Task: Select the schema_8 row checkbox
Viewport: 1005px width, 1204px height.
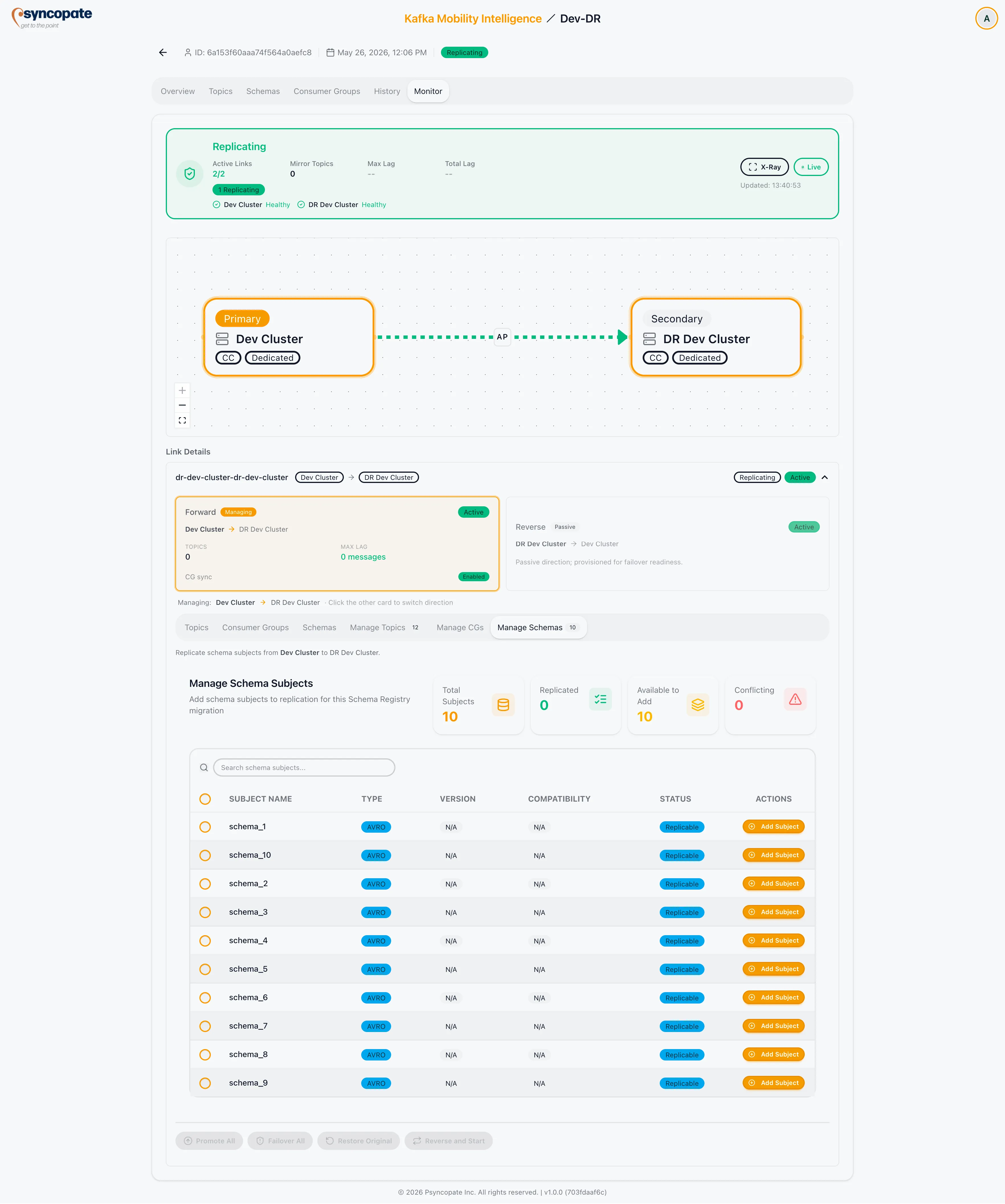Action: pos(205,1055)
